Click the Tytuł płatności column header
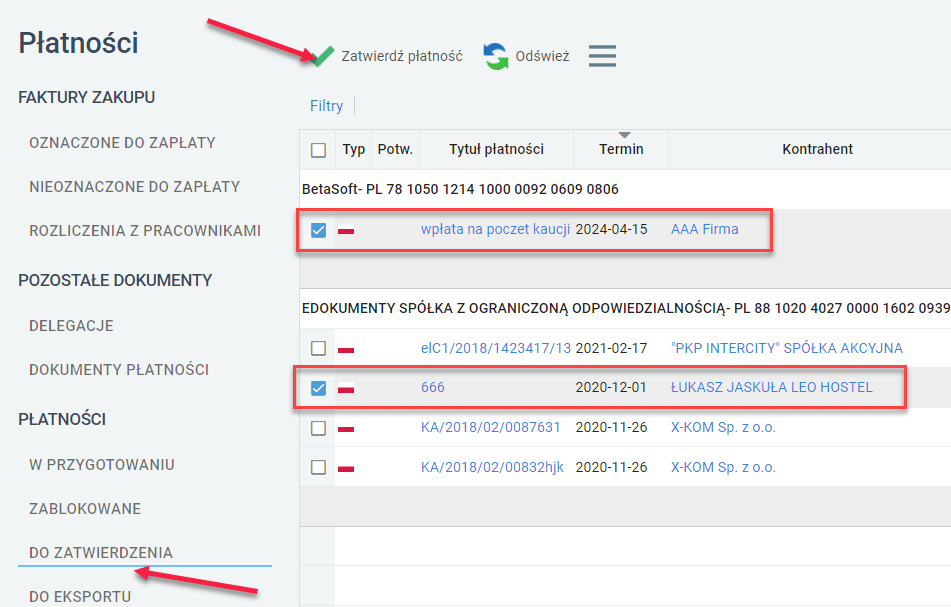951x607 pixels. [x=496, y=149]
